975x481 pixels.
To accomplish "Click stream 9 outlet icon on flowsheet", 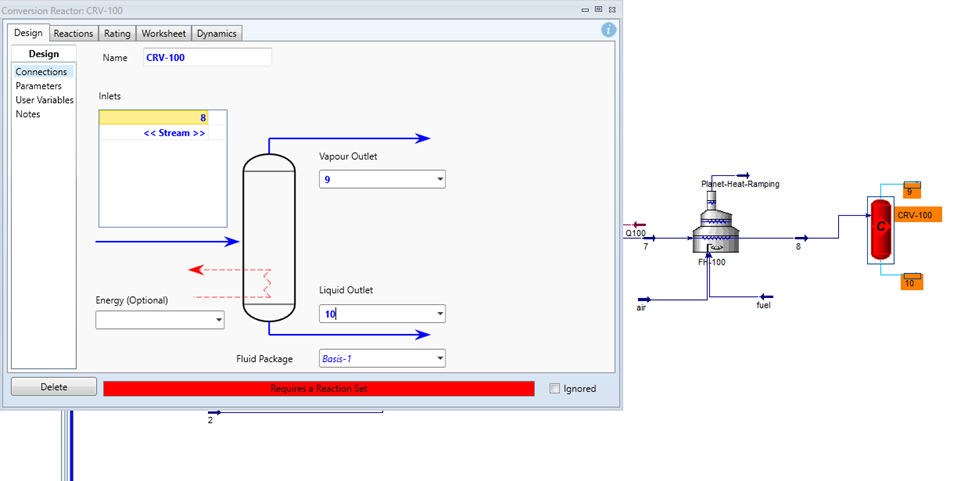I will (x=912, y=185).
